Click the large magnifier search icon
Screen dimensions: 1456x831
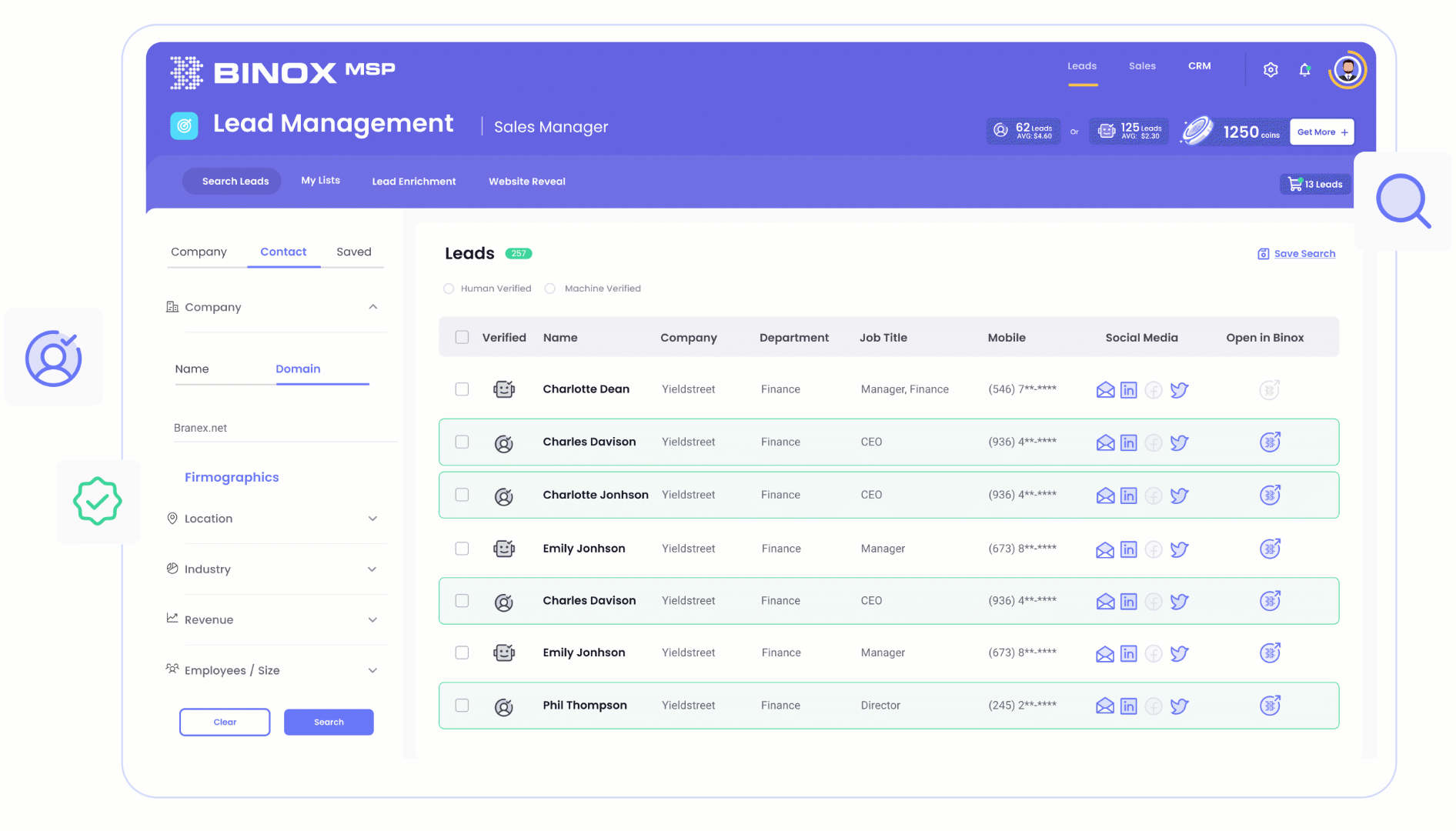1404,201
